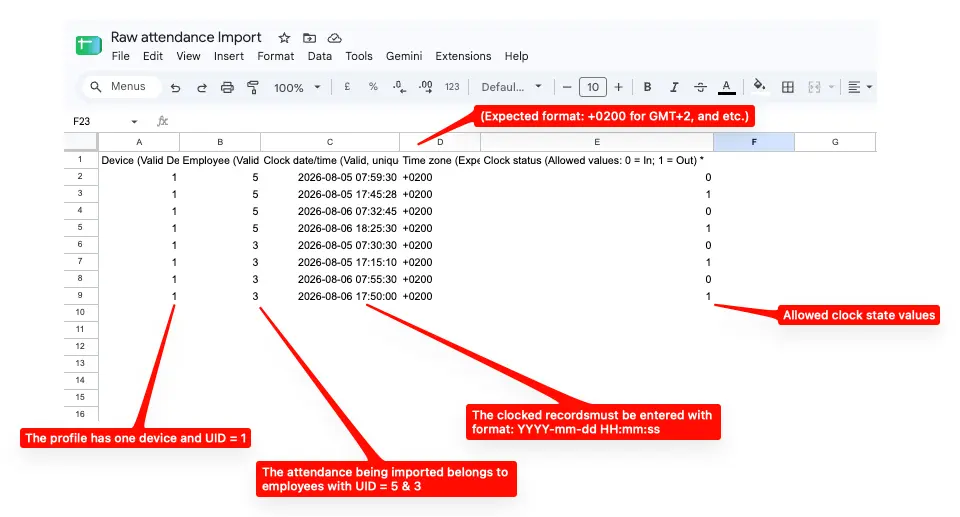The height and width of the screenshot is (517, 960).
Task: Print the spreadsheet
Action: point(227,88)
